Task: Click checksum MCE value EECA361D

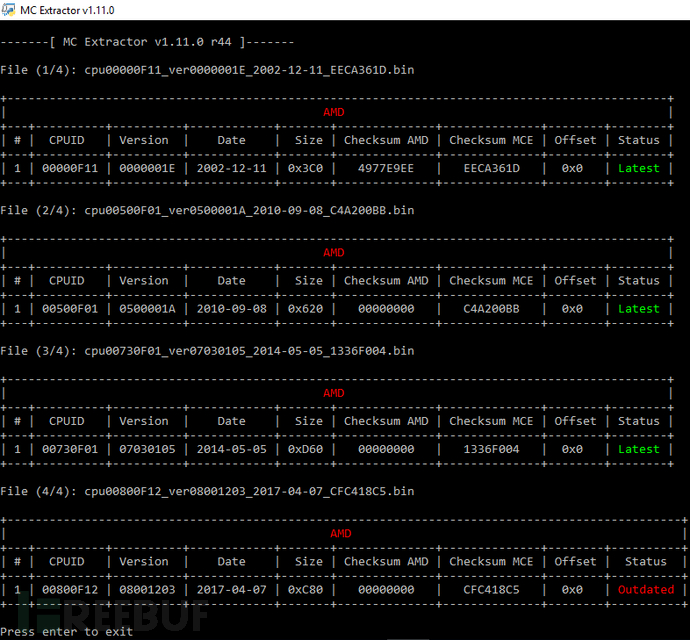Action: point(492,168)
